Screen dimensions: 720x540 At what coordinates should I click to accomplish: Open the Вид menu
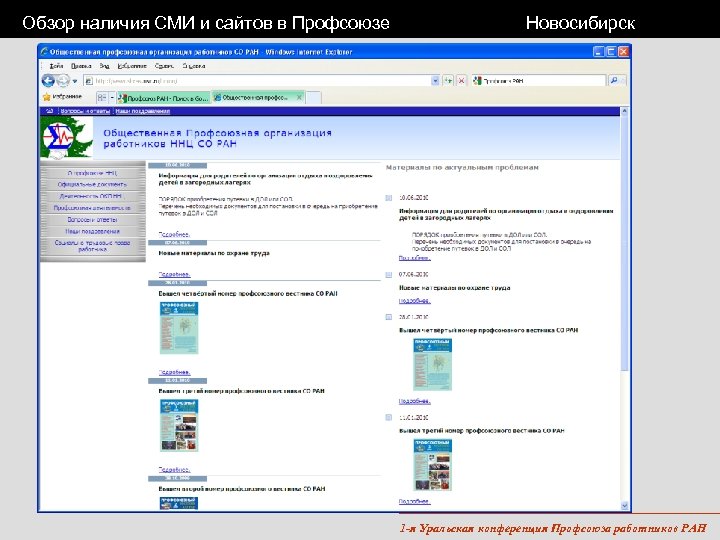pyautogui.click(x=104, y=66)
